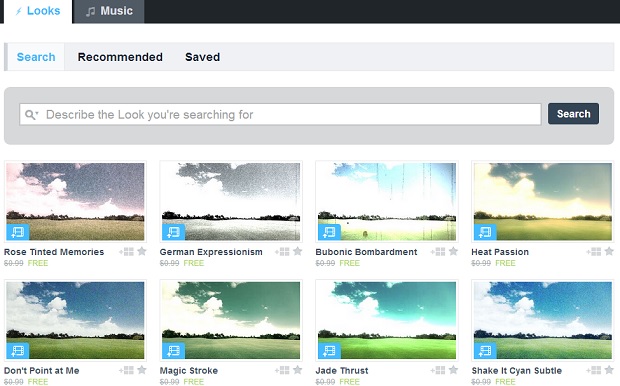Add Rose Tinted Memories to collection grid icon
The image size is (620, 386).
click(127, 252)
